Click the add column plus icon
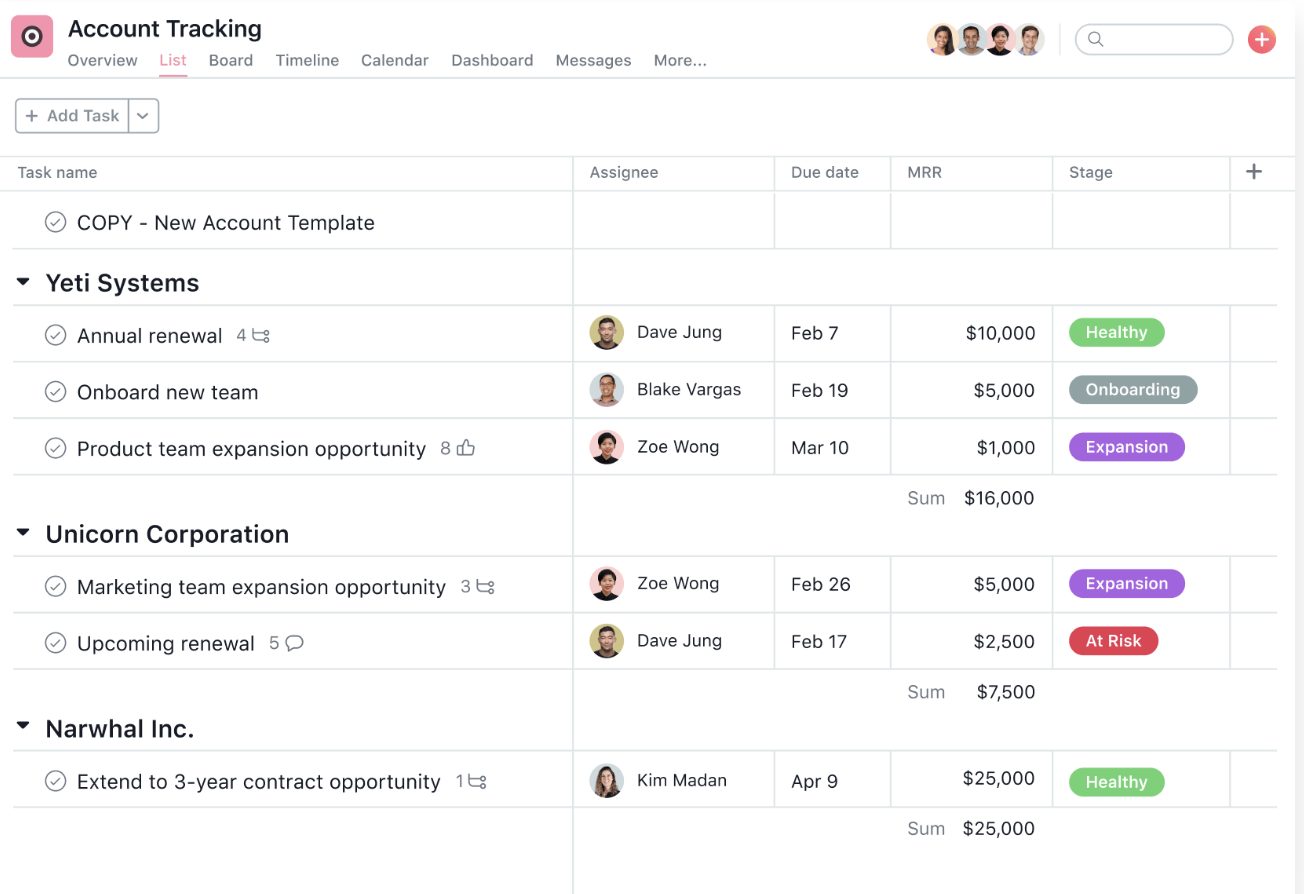The image size is (1304, 894). click(x=1254, y=172)
